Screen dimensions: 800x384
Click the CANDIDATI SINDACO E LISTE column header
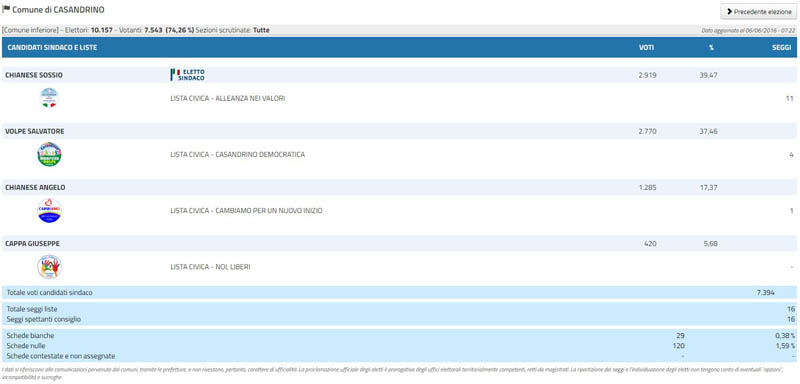(x=53, y=47)
